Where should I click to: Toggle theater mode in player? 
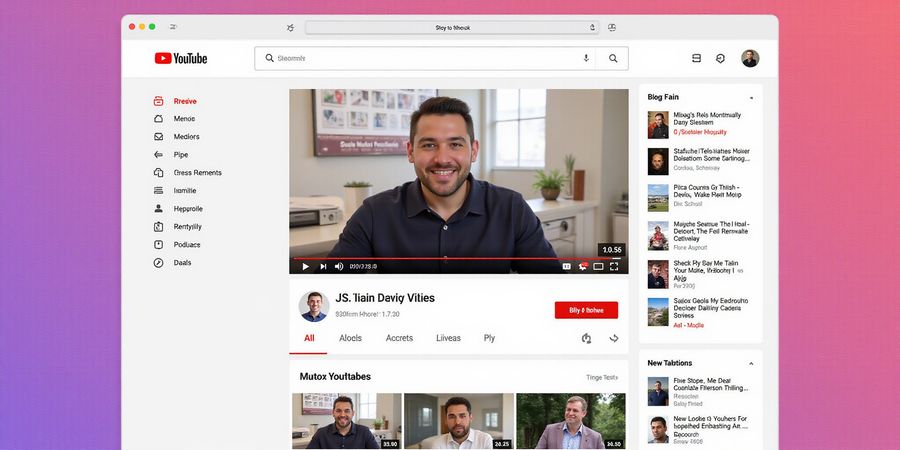598,266
